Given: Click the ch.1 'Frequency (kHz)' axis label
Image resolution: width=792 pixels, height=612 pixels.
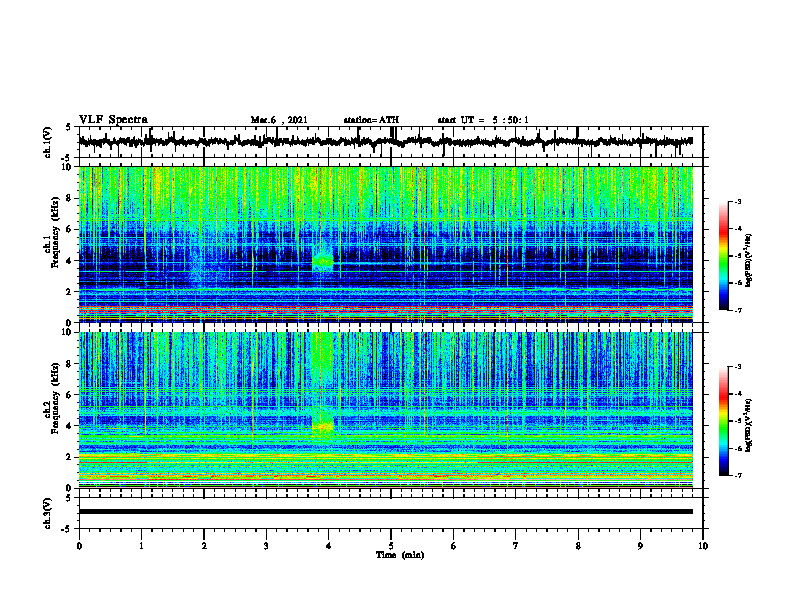Looking at the screenshot, I should (53, 232).
